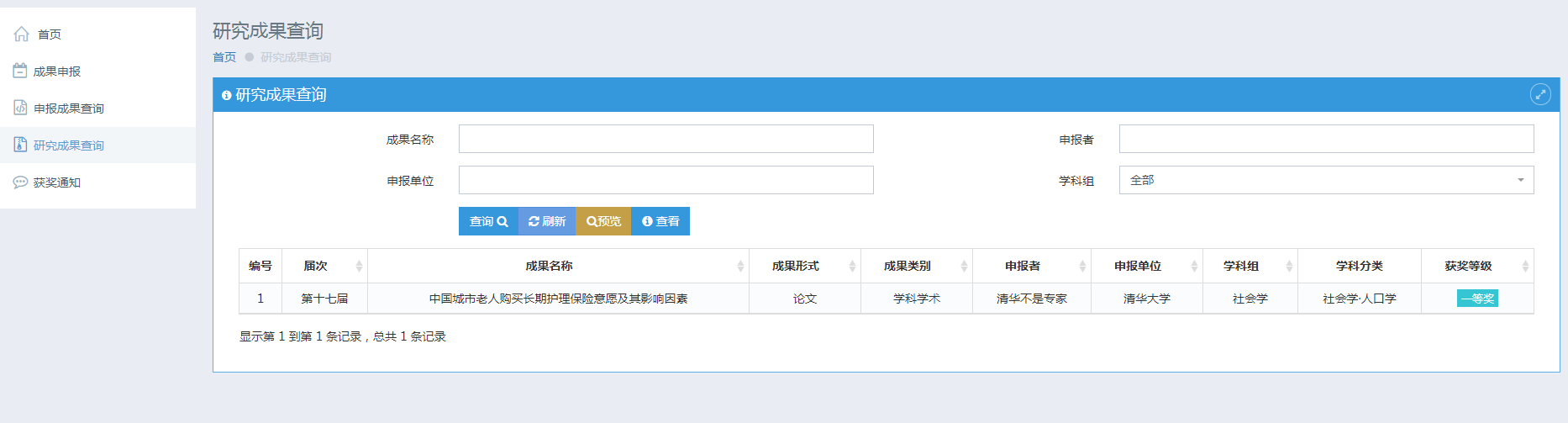This screenshot has width=1568, height=423.
Task: Click the 编号 column header
Action: [x=260, y=266]
